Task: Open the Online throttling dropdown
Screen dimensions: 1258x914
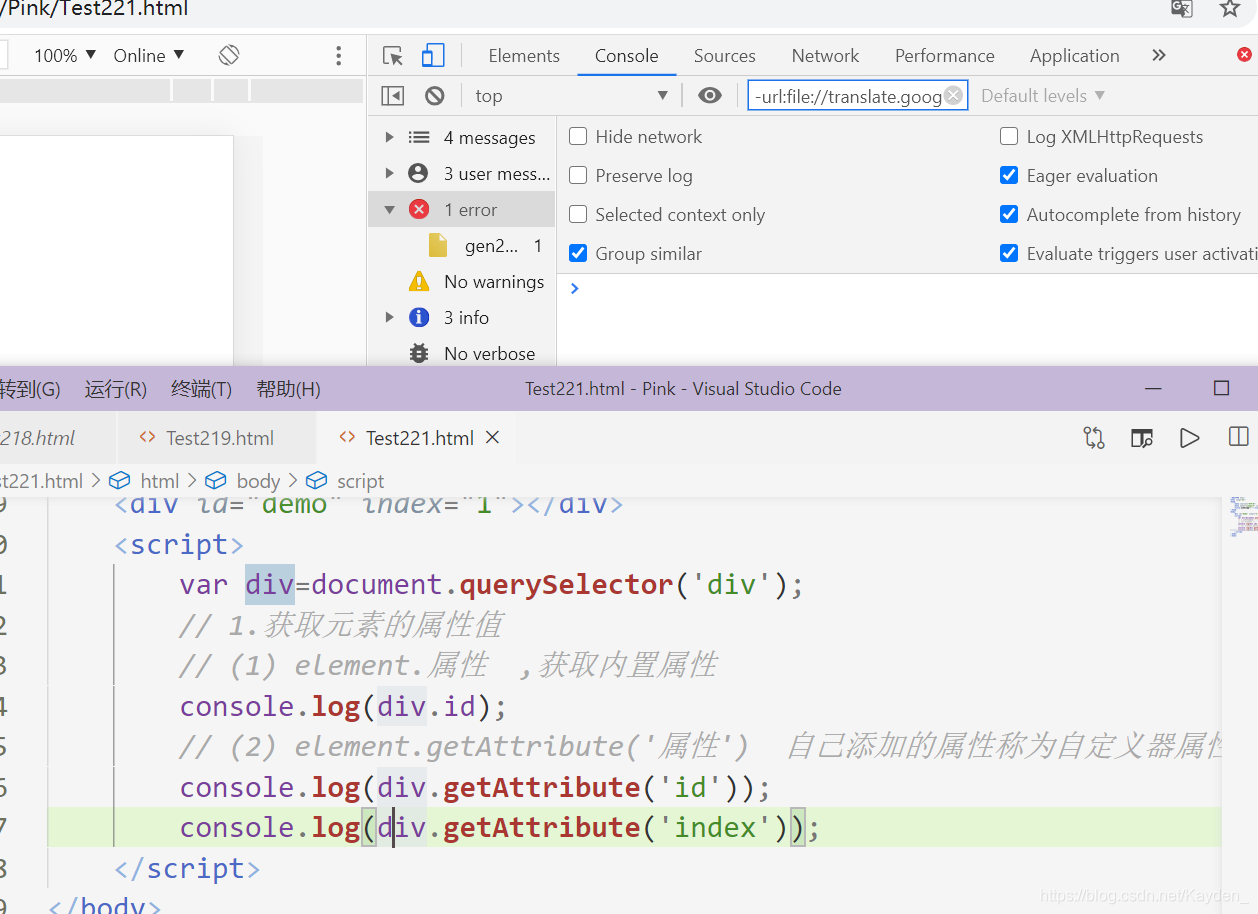Action: 149,55
